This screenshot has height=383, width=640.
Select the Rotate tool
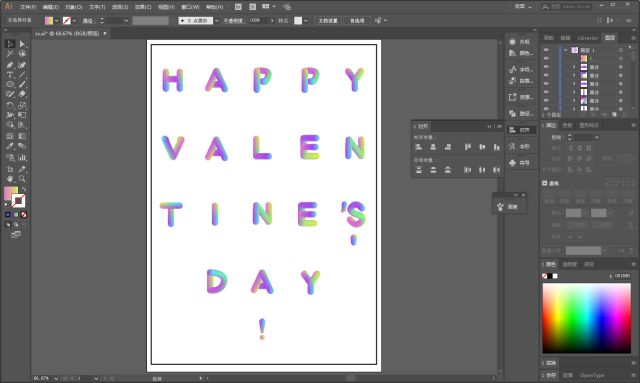click(10, 105)
